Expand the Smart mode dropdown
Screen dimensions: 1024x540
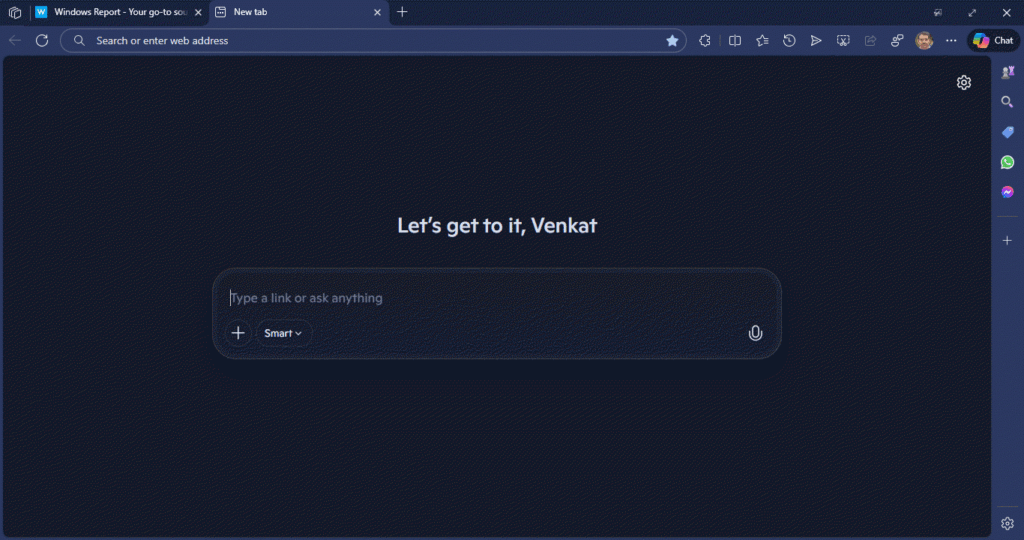[283, 333]
